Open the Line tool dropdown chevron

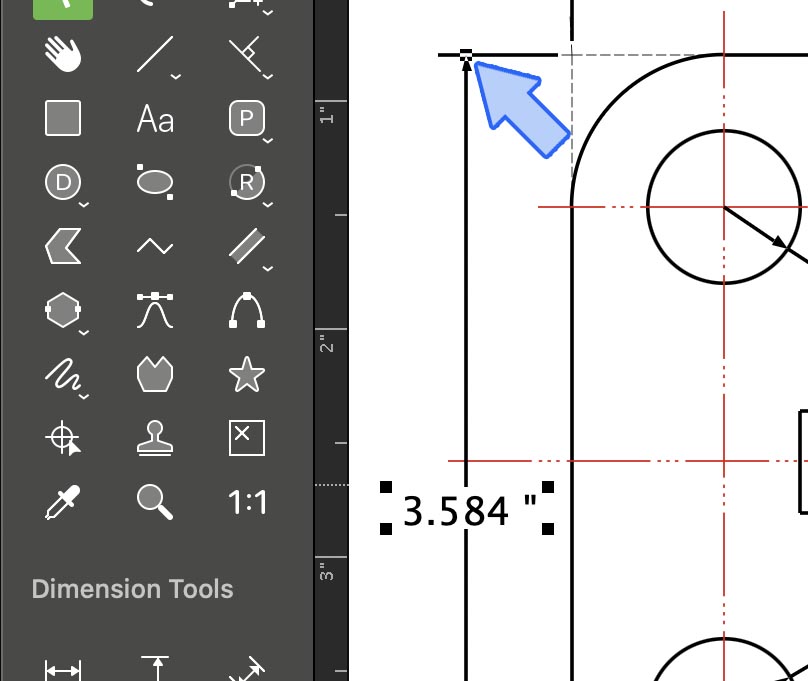click(176, 76)
